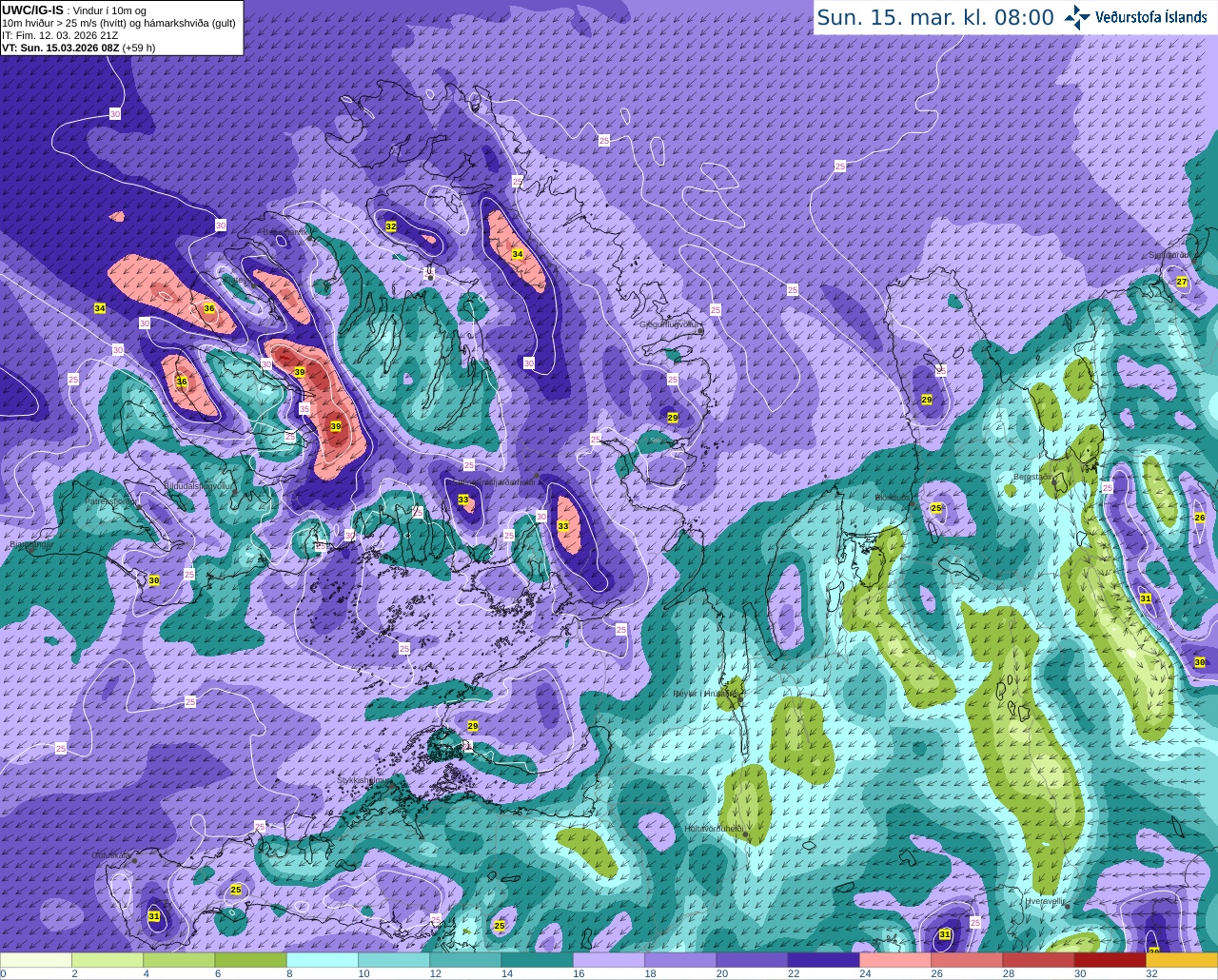This screenshot has width=1218, height=980.
Task: Click the Hveravellir station label
Action: click(1045, 900)
